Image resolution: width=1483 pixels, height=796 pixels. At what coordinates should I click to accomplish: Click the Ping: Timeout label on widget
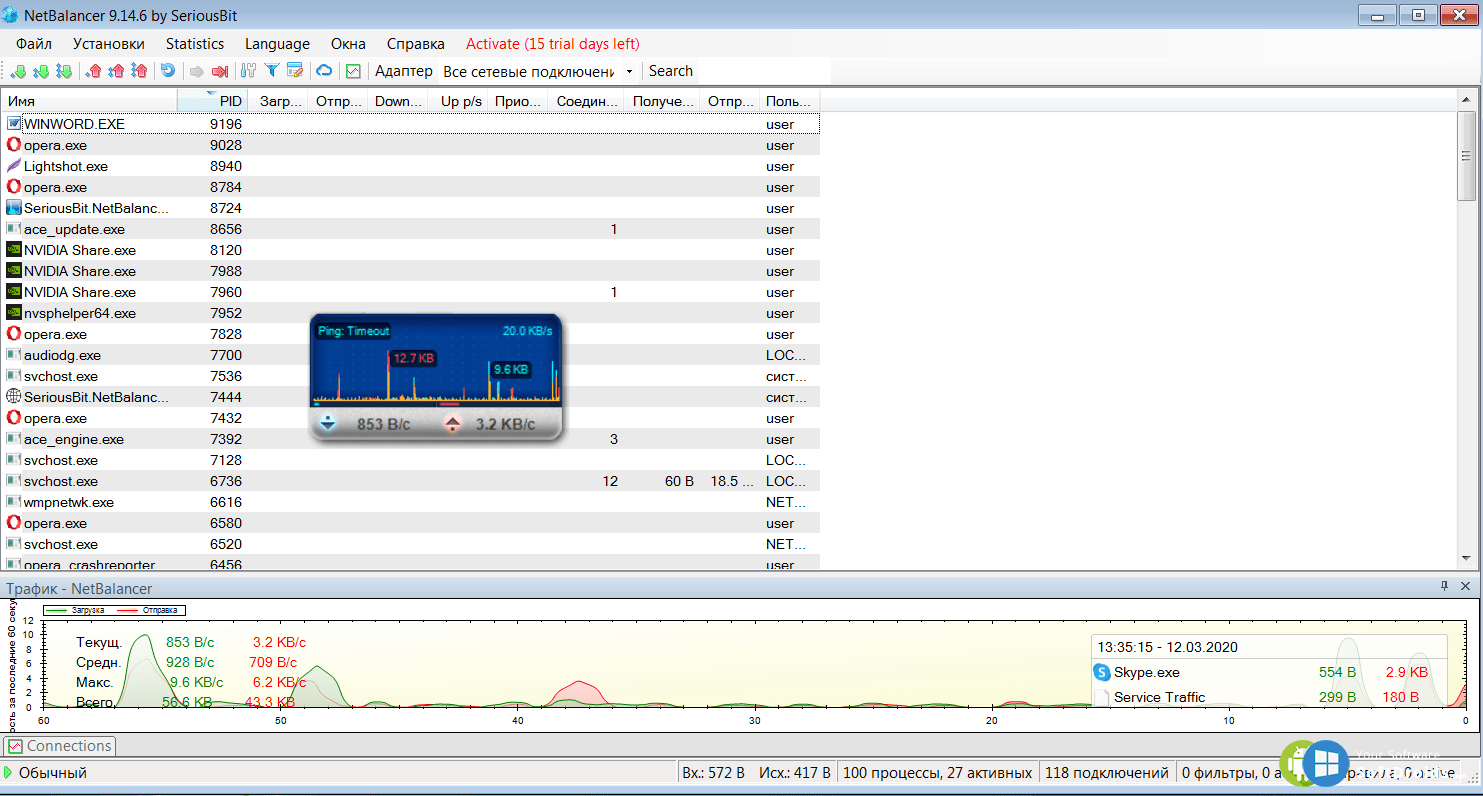point(353,331)
